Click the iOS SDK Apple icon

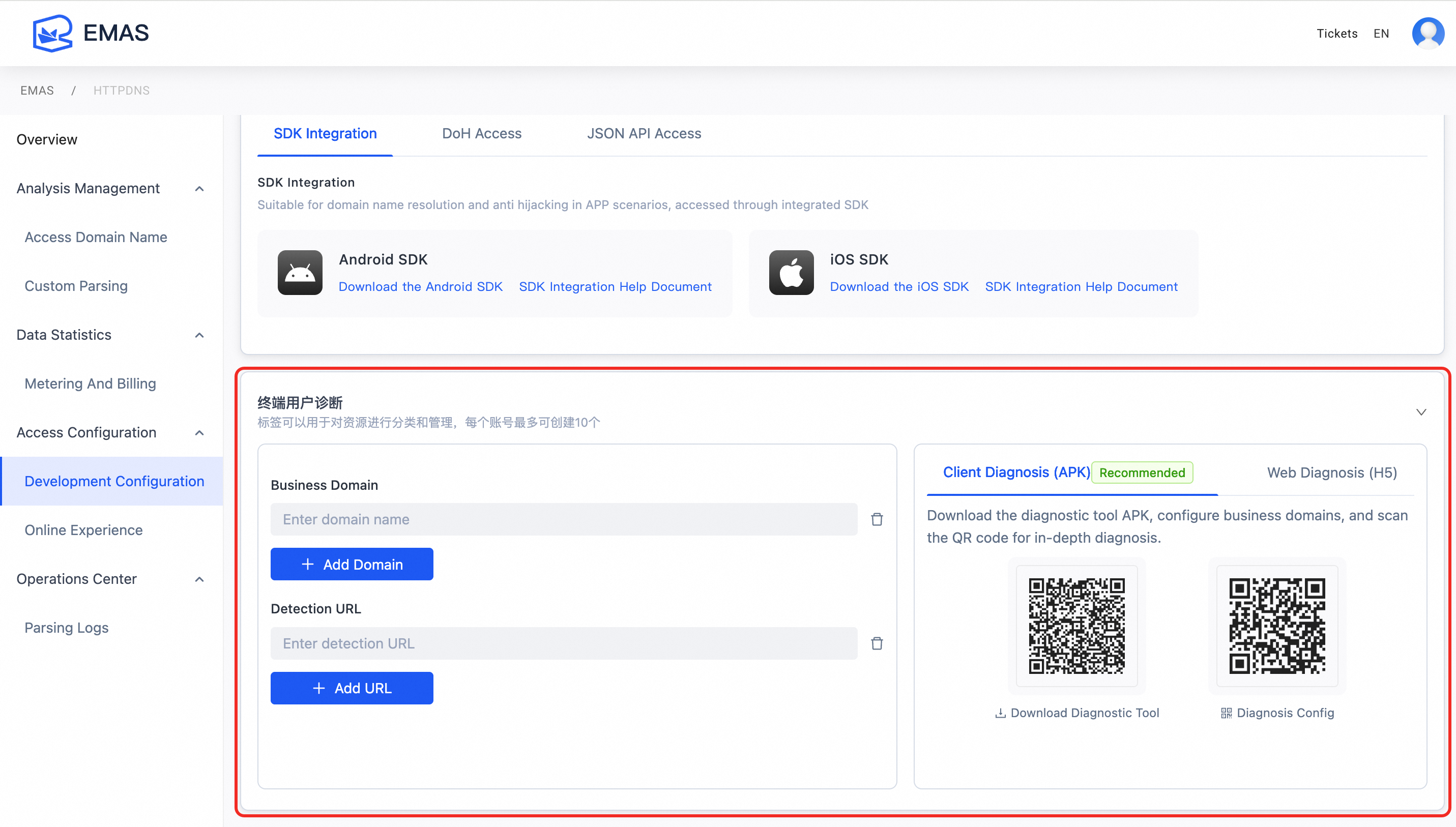(792, 273)
